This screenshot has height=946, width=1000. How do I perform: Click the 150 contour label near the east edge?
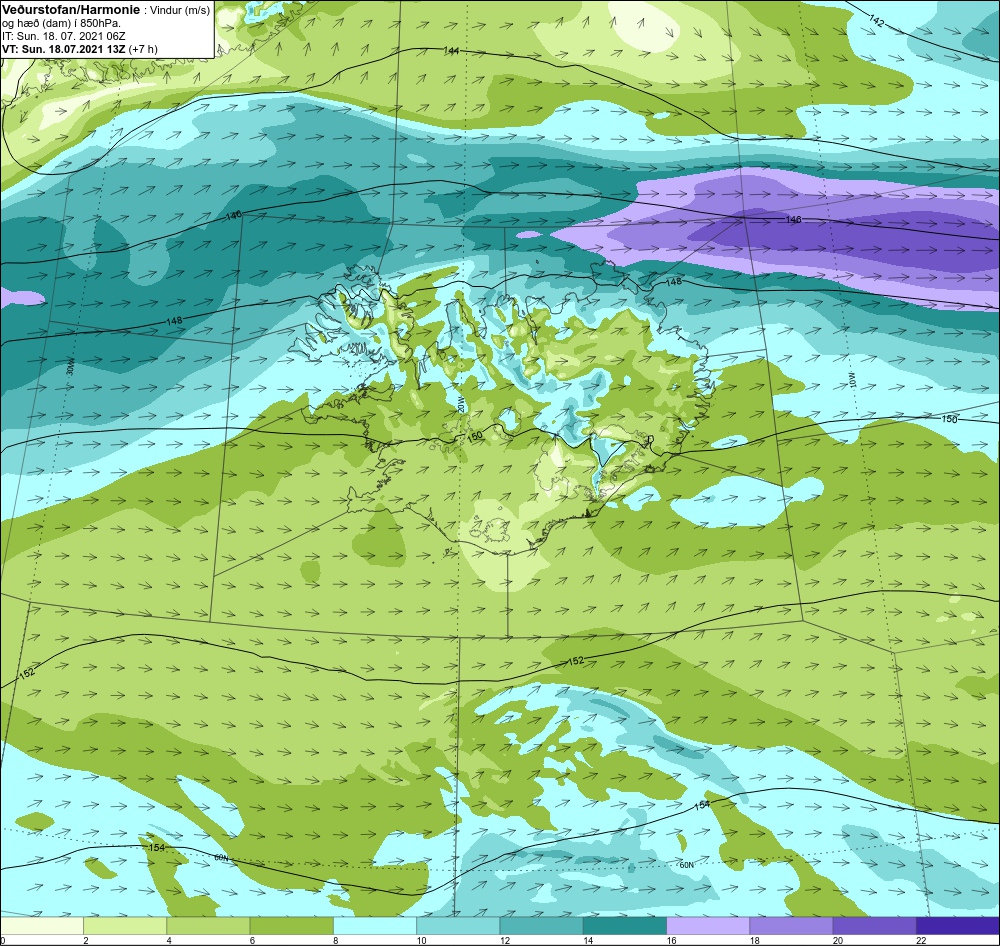(x=950, y=419)
